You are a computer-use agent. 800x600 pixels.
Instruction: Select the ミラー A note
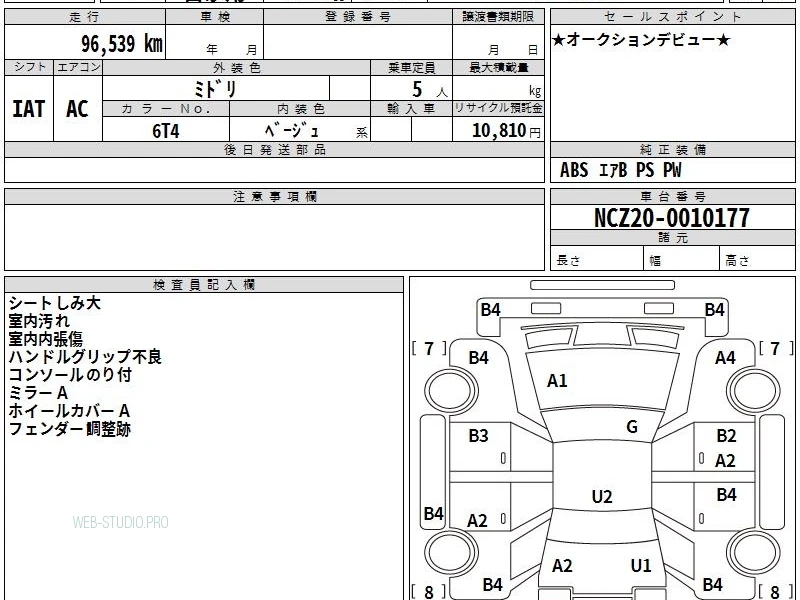38,393
